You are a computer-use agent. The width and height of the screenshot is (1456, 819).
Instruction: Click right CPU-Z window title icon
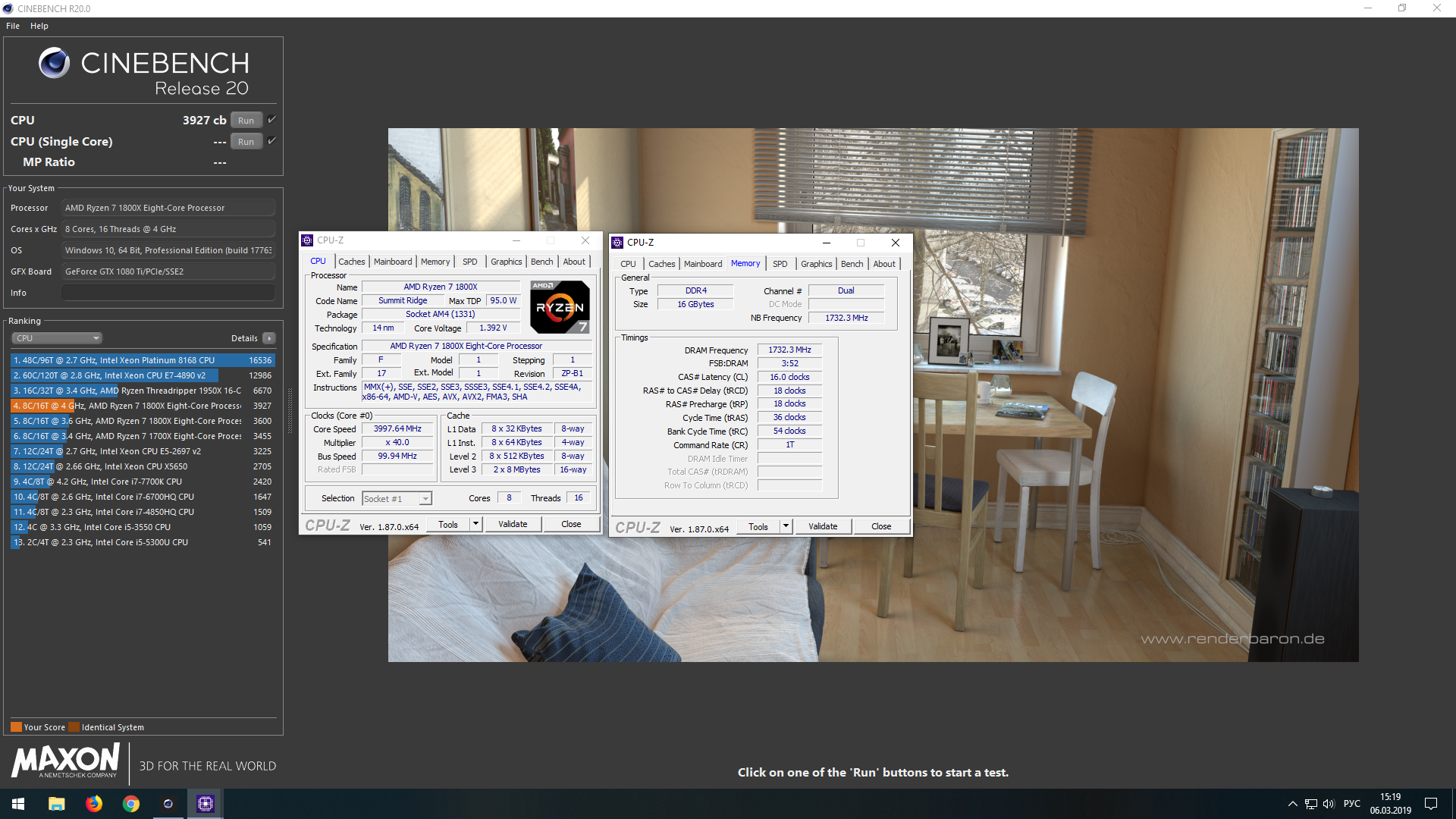(x=617, y=243)
